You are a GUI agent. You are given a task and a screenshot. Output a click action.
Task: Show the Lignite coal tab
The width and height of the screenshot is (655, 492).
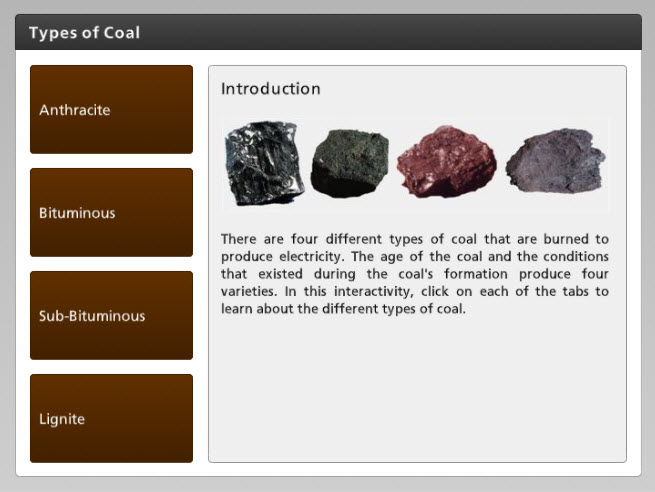[111, 419]
